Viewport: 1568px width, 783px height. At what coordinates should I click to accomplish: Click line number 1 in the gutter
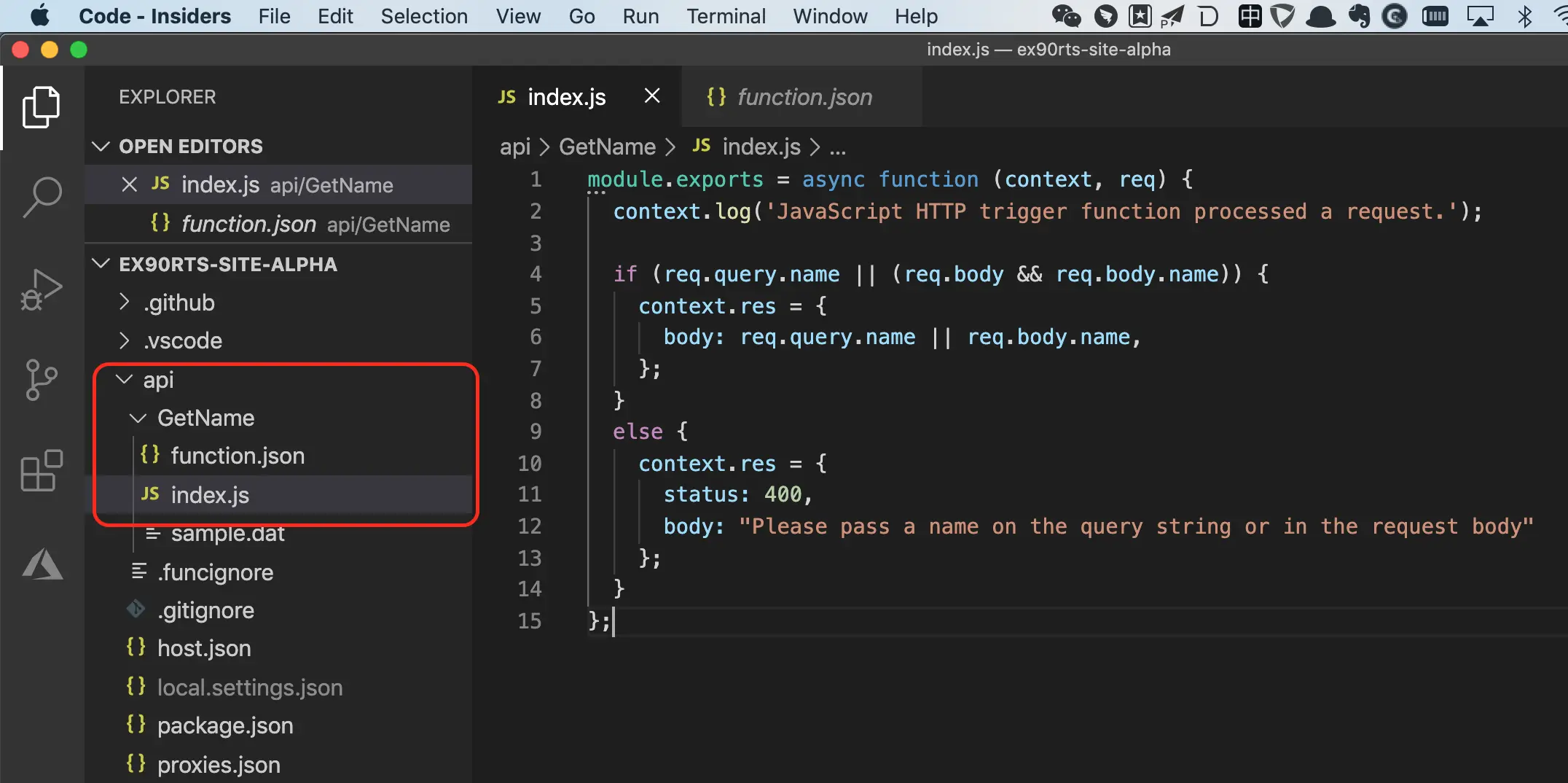click(x=536, y=179)
